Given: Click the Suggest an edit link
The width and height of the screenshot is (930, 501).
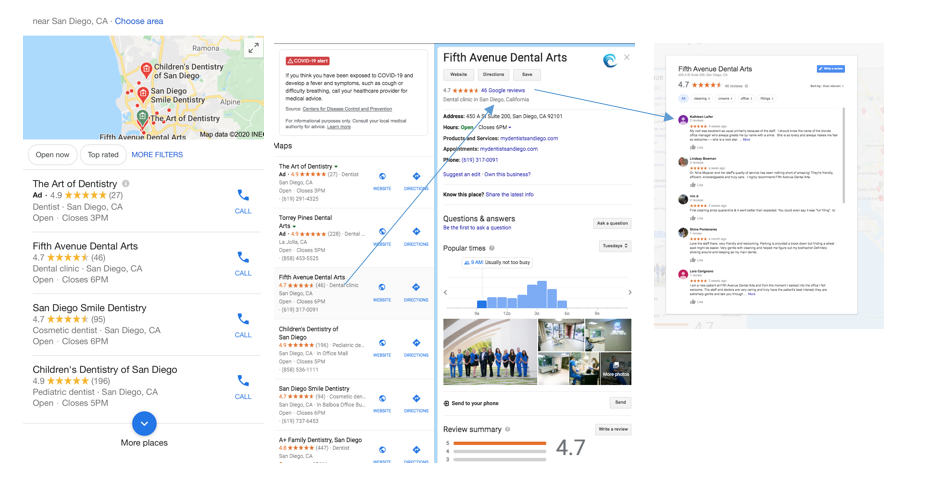Looking at the screenshot, I should [461, 174].
